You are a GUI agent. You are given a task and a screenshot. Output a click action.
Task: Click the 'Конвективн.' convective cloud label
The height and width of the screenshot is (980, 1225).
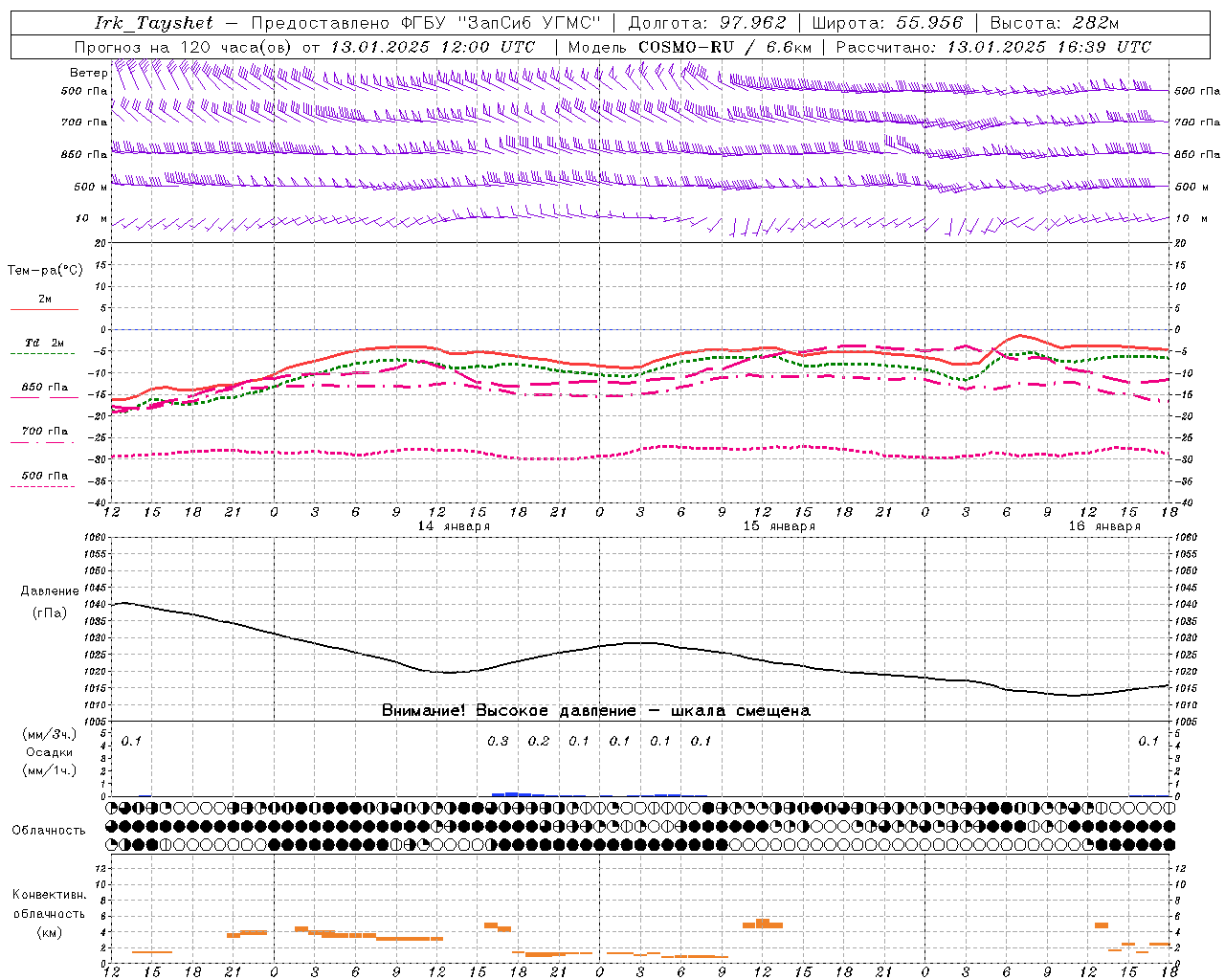point(49,895)
